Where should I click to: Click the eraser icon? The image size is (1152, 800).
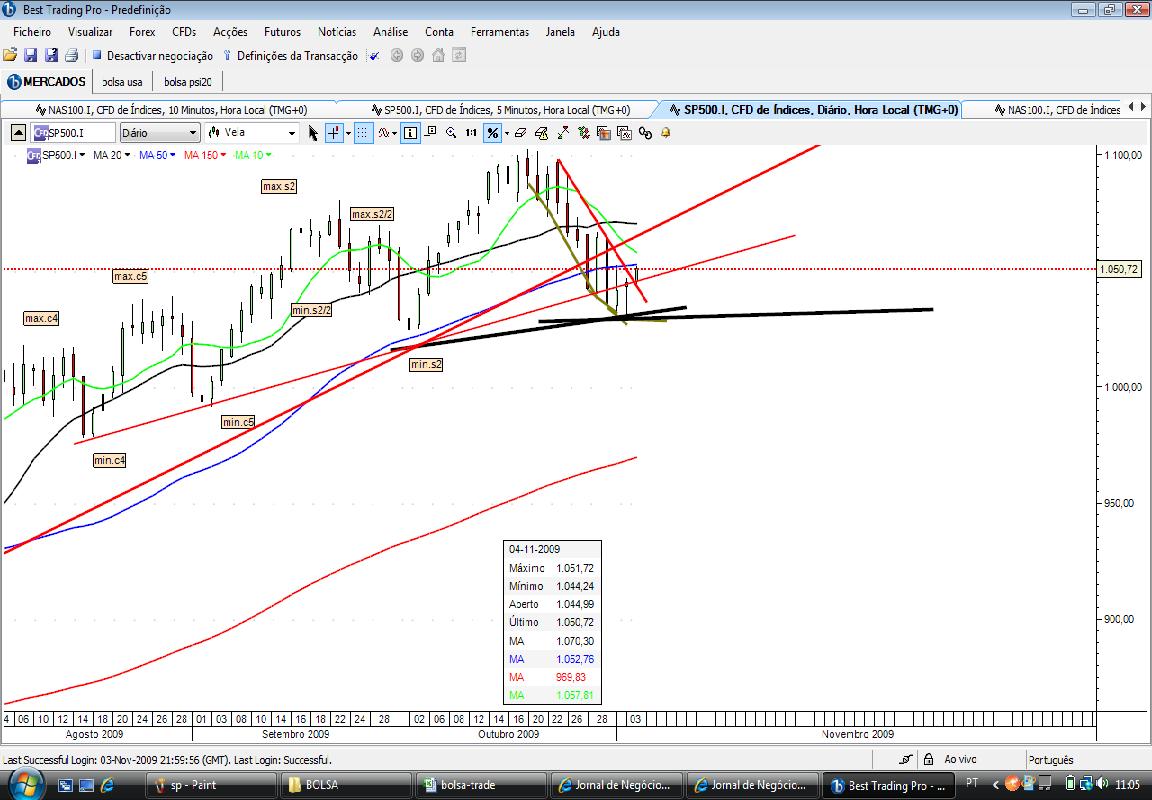521,133
